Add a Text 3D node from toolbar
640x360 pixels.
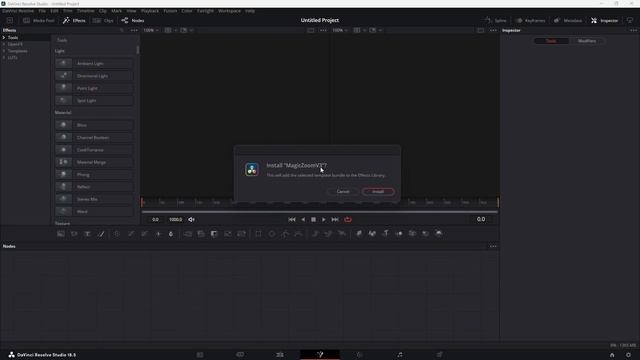point(386,233)
